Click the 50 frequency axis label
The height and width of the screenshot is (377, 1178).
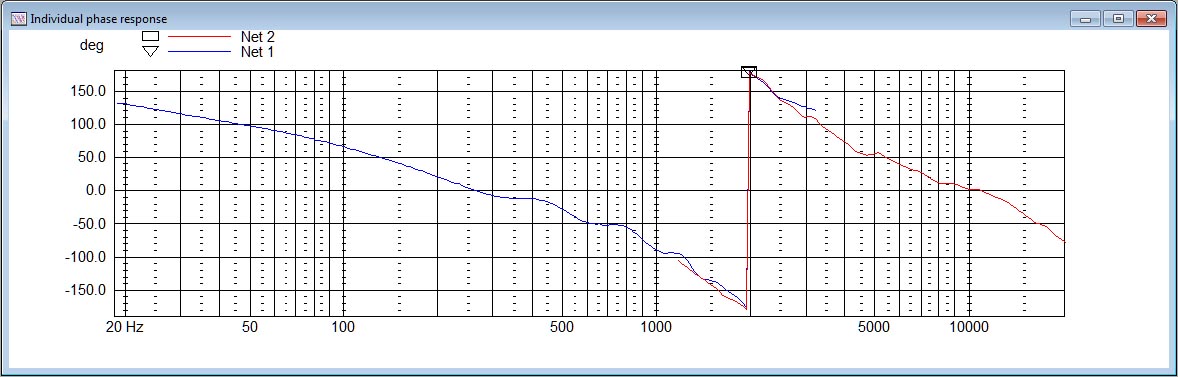250,327
